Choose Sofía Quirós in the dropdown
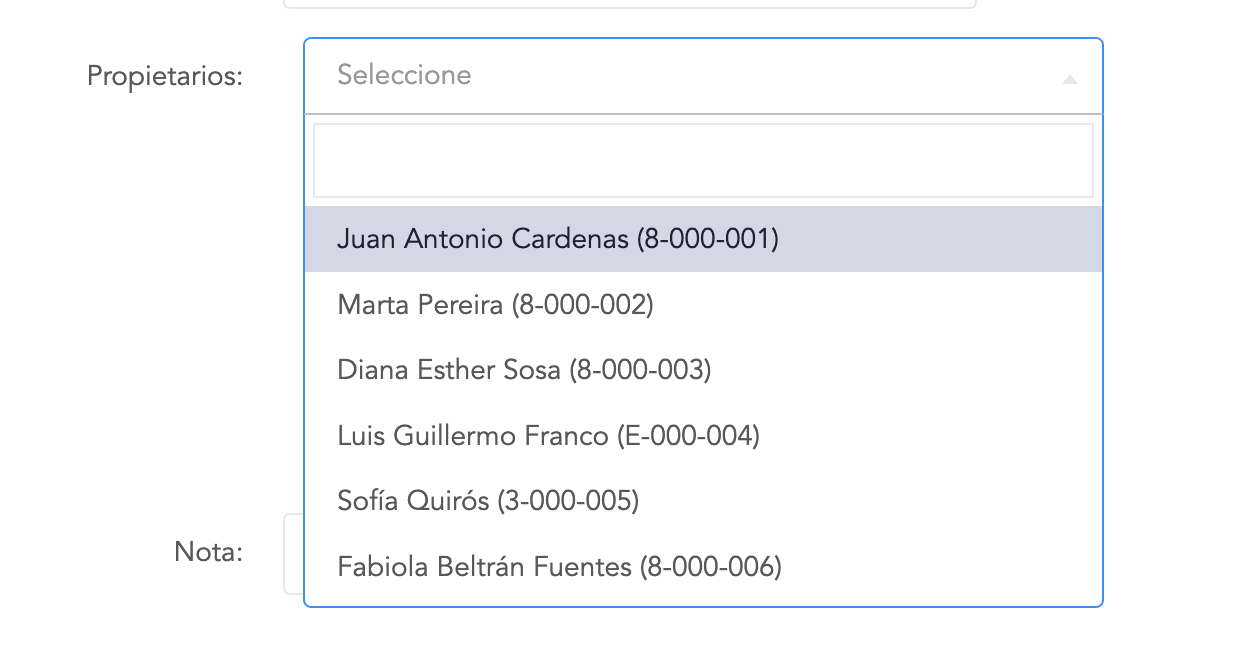1258x650 pixels. 488,501
